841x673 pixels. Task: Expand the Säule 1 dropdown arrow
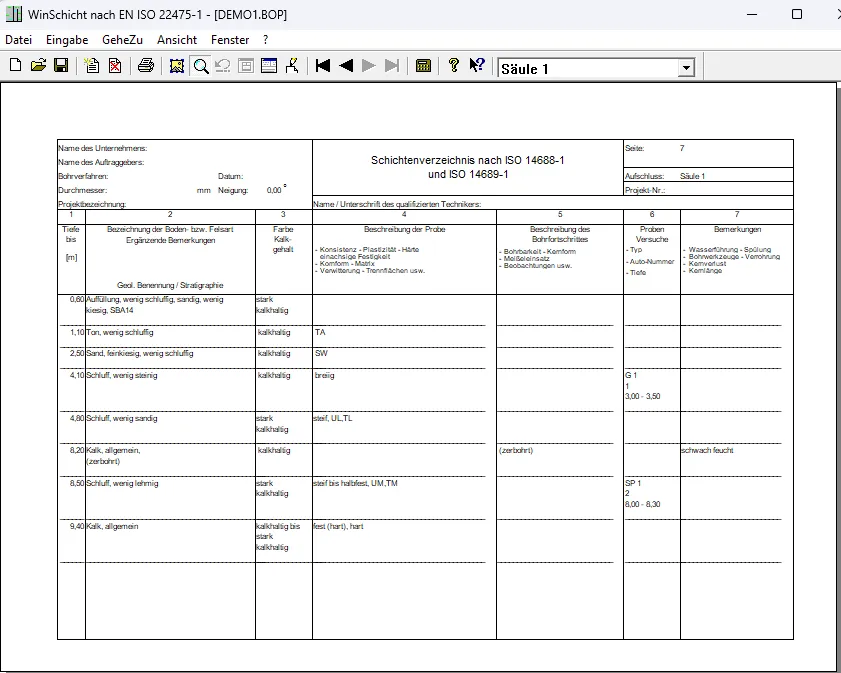(685, 68)
